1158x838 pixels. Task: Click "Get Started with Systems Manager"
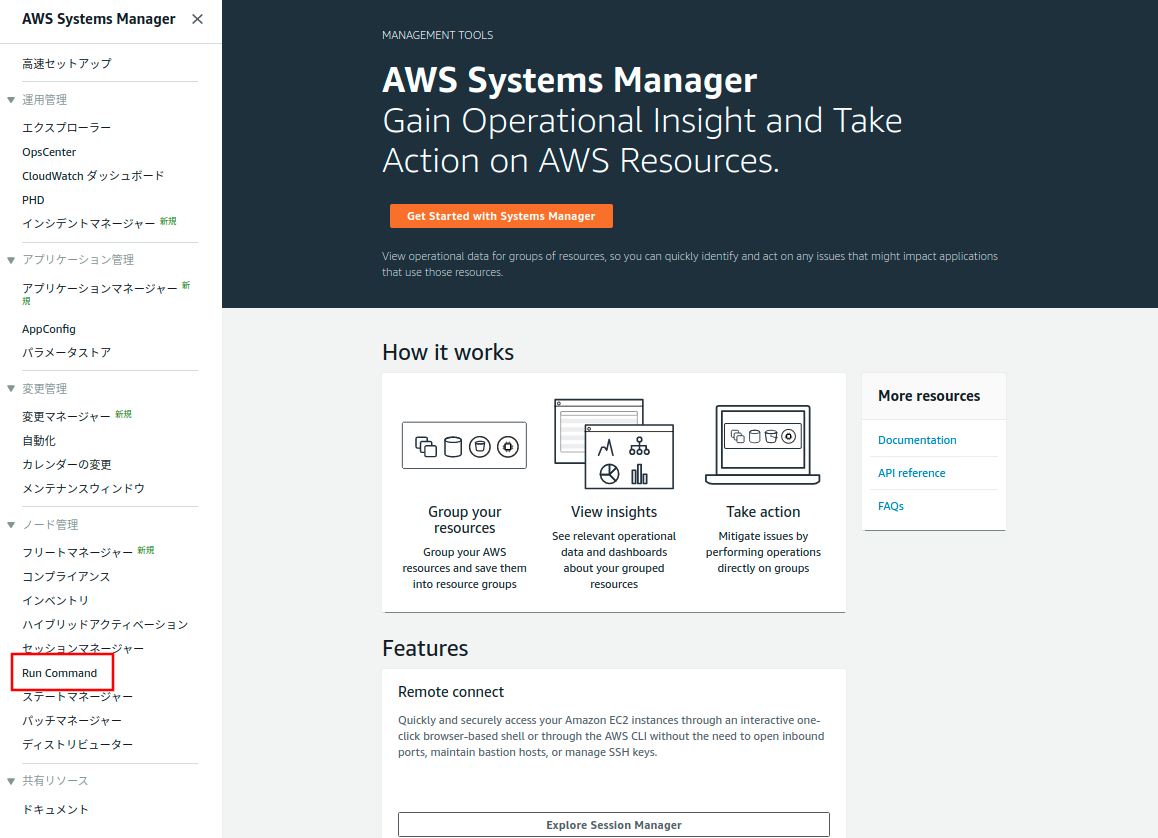pos(501,215)
